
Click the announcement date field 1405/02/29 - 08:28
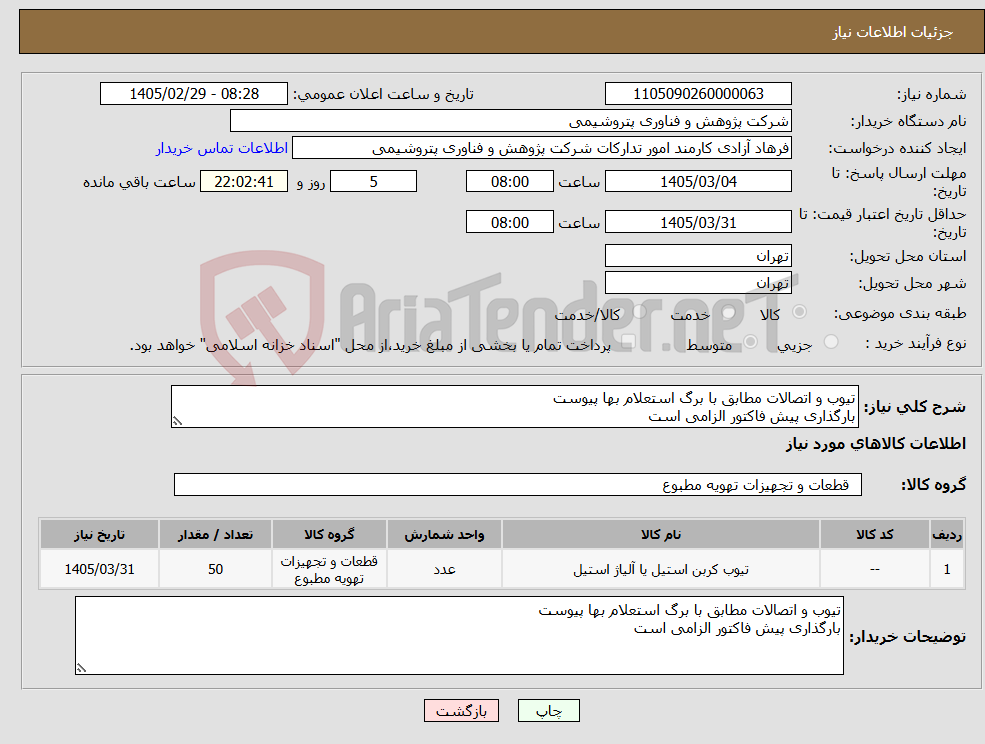[193, 94]
